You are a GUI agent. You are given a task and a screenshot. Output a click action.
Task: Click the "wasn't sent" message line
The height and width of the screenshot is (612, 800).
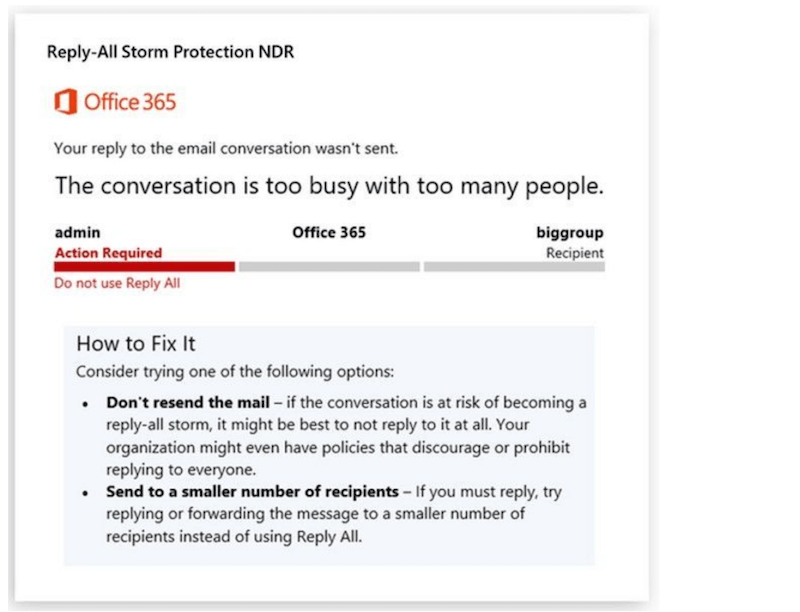[x=226, y=149]
